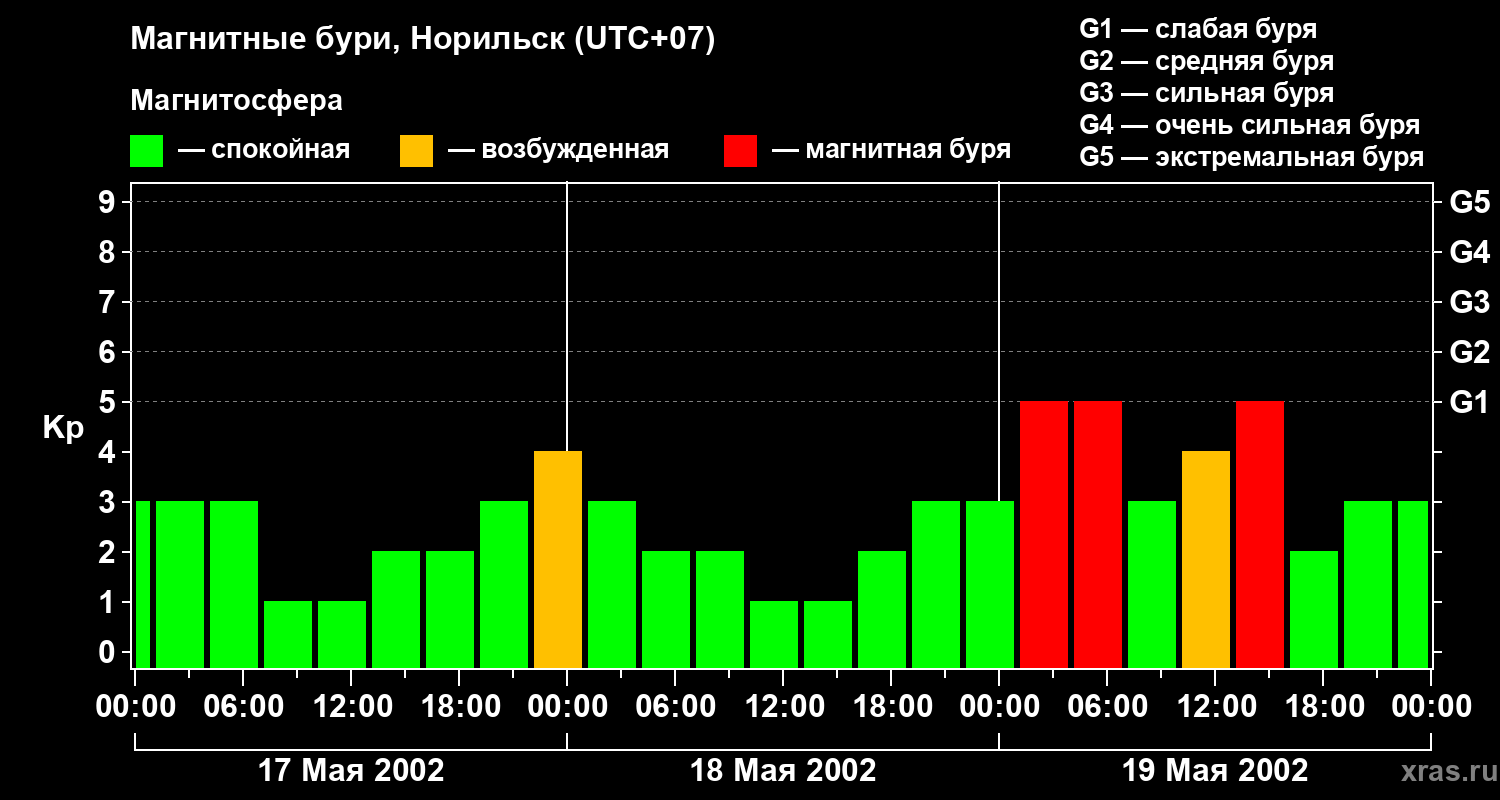
Task: Click the red 'магнитная буря' legend swatch
Action: (x=740, y=150)
